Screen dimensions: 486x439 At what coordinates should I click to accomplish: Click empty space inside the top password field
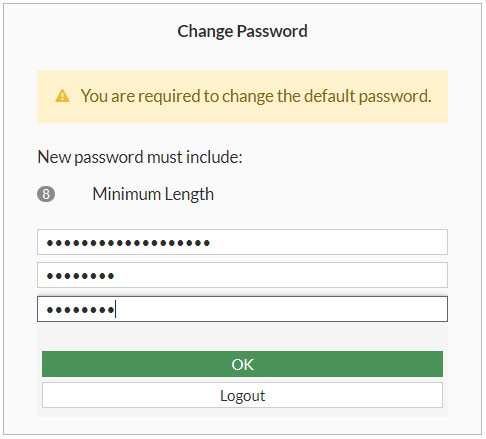click(328, 242)
